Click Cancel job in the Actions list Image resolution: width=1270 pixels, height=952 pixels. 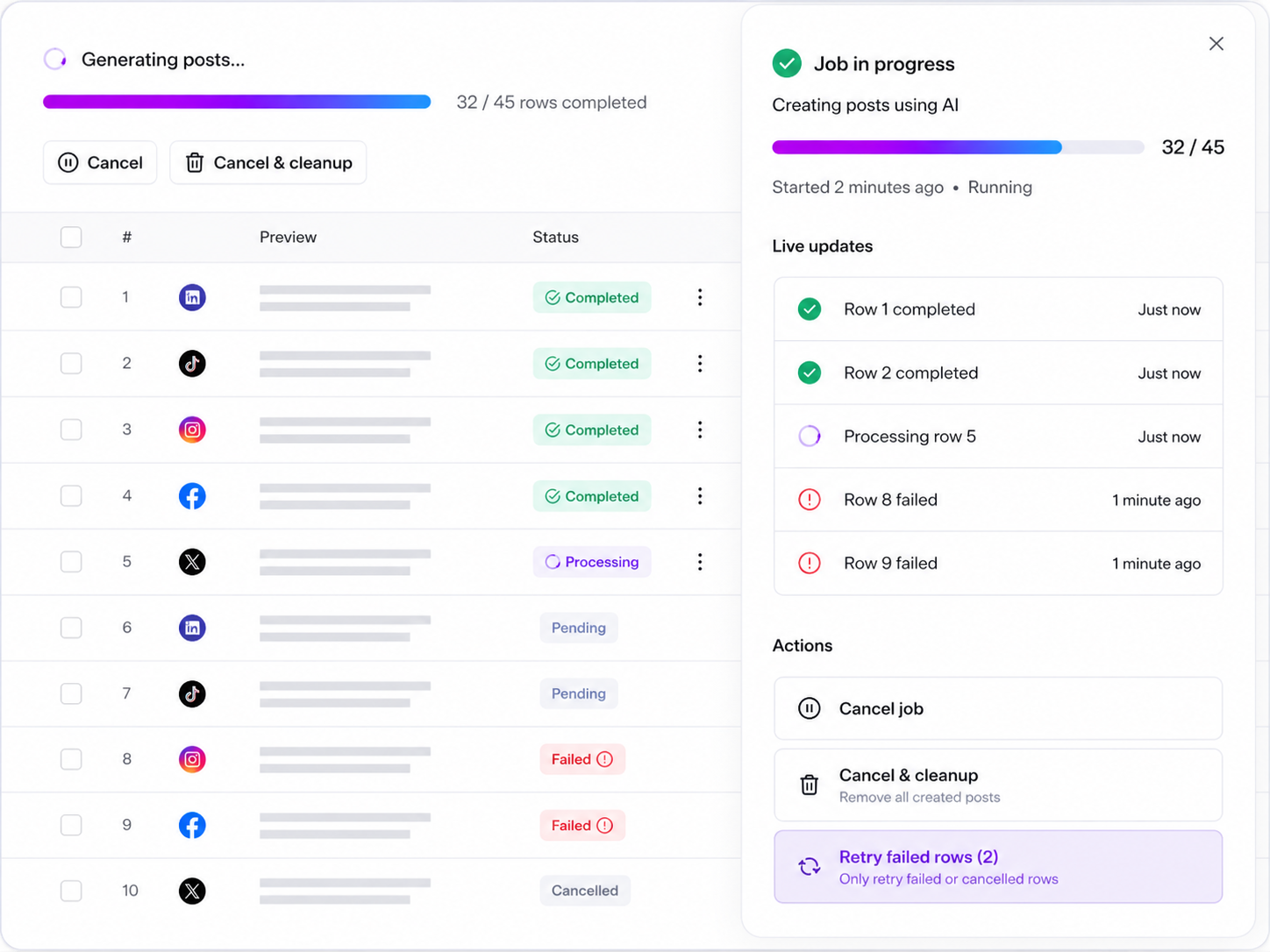click(x=998, y=708)
